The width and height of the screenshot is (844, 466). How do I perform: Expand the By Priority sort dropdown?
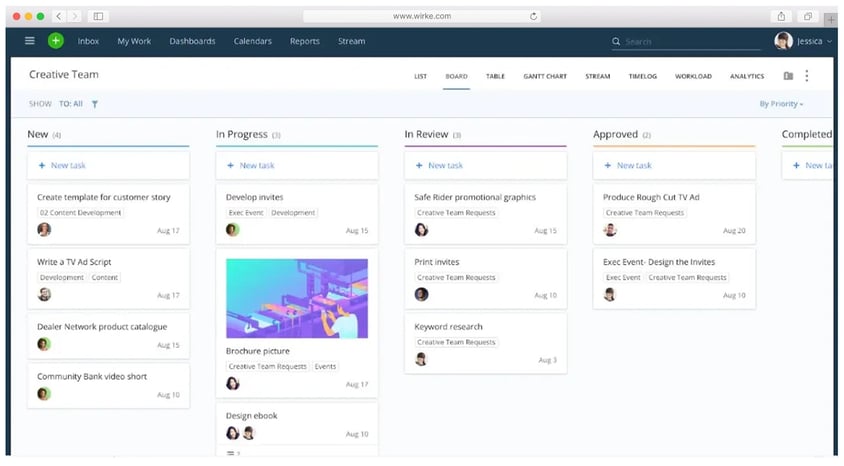click(781, 104)
